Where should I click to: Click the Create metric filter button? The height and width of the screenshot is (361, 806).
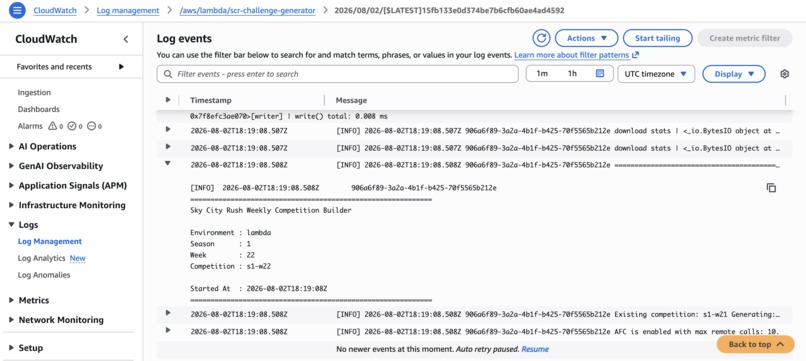tap(745, 38)
